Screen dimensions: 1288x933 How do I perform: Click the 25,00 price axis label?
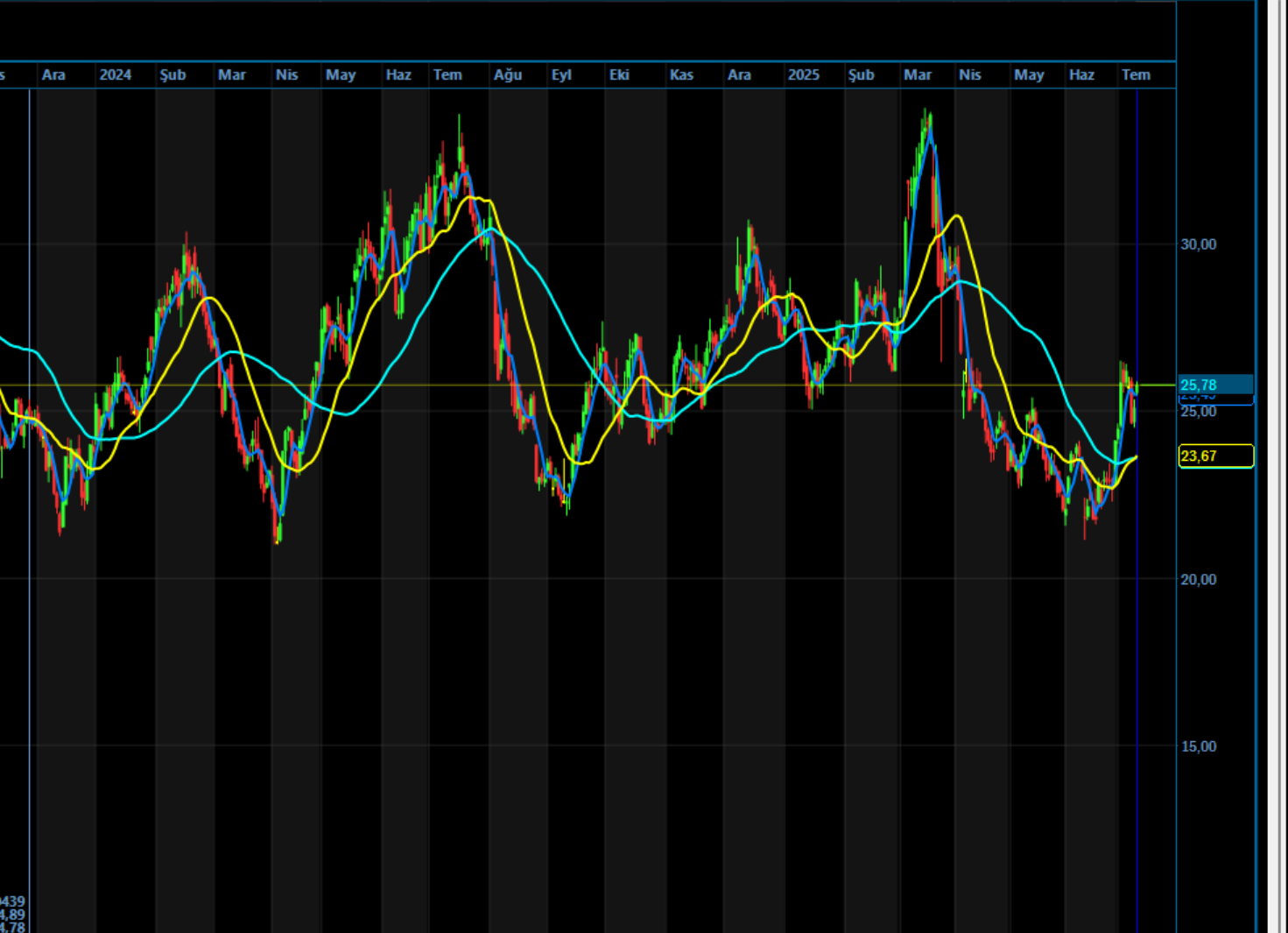tap(1198, 412)
